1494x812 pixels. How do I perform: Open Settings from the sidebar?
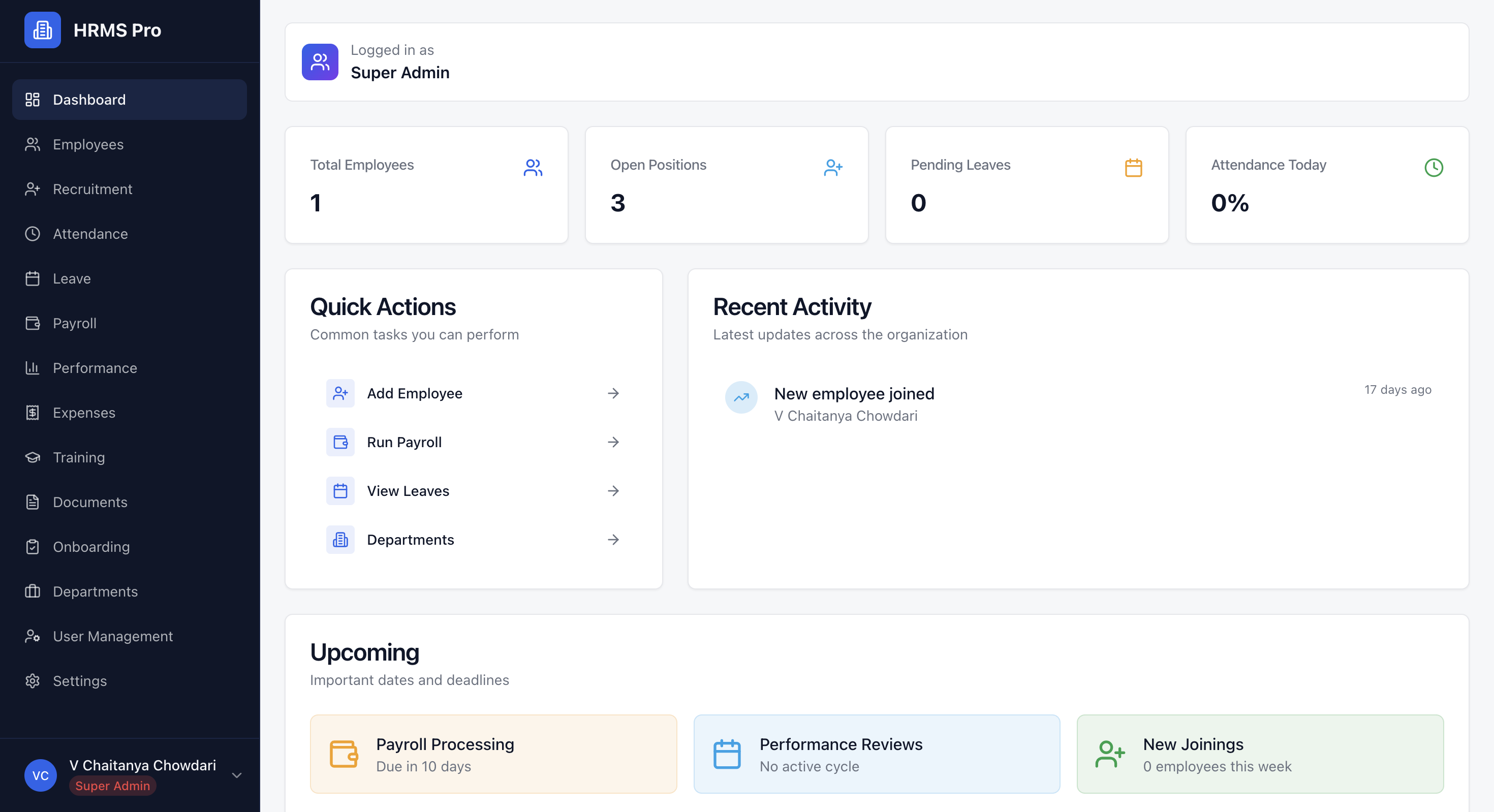click(x=130, y=680)
